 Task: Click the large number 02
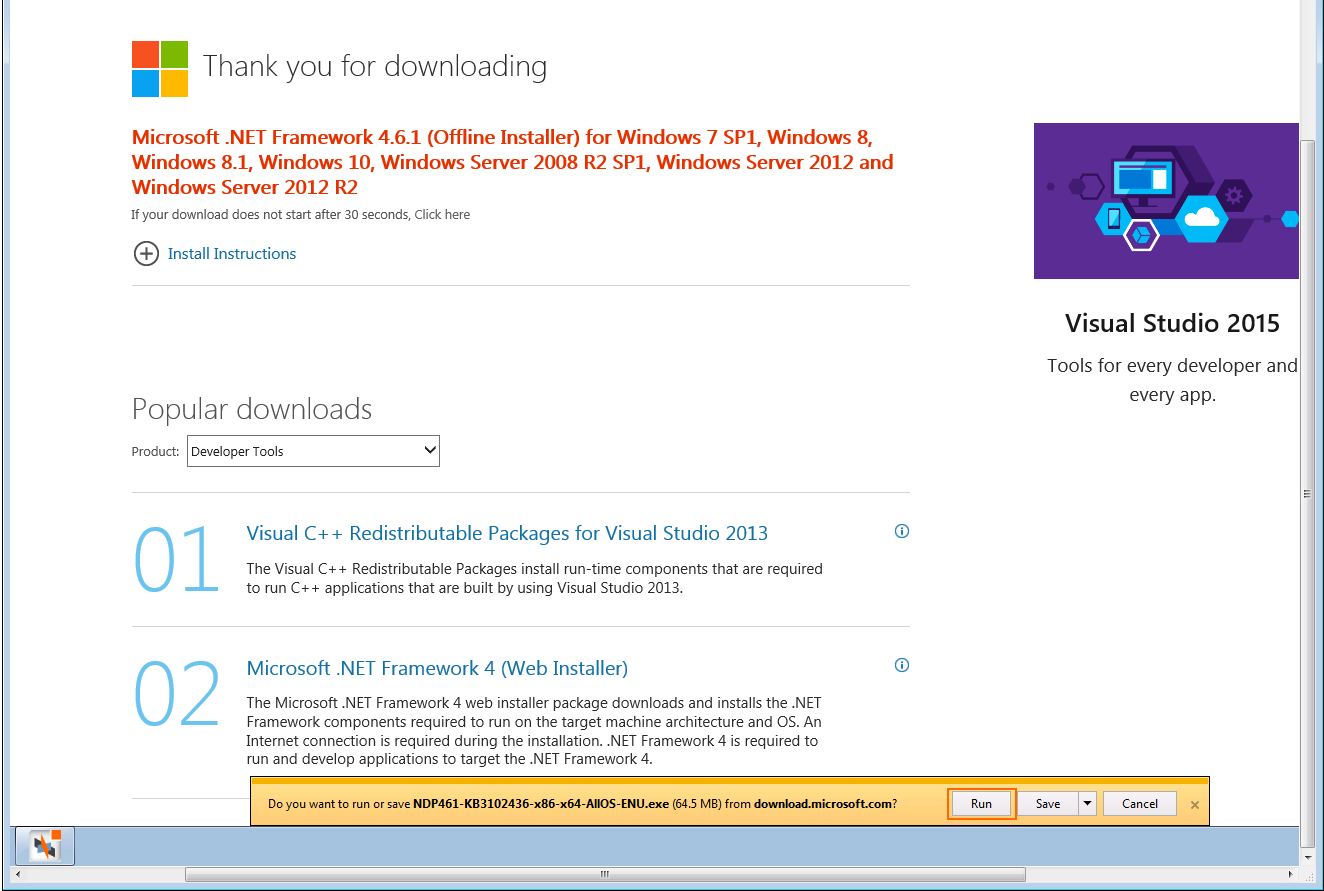tap(177, 693)
